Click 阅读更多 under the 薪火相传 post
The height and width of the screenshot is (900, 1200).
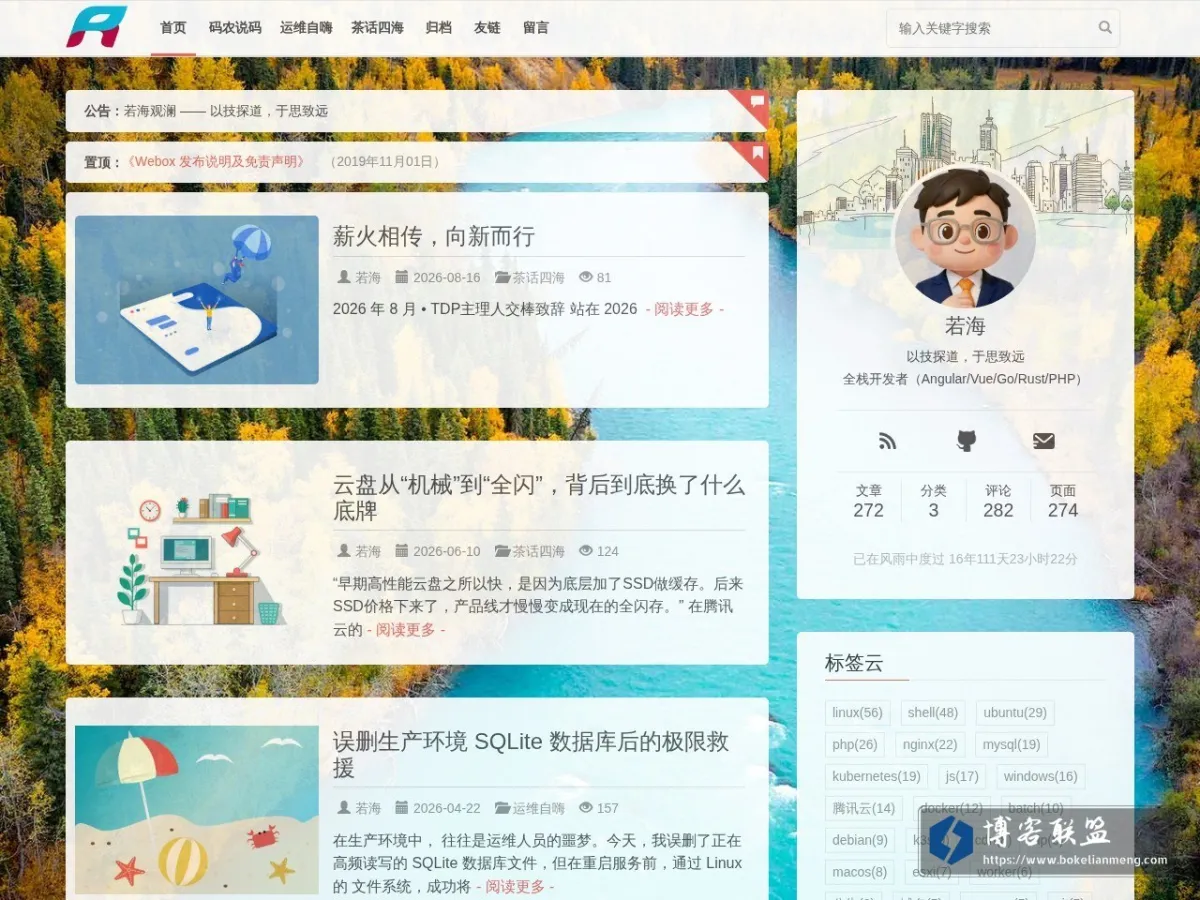(685, 309)
